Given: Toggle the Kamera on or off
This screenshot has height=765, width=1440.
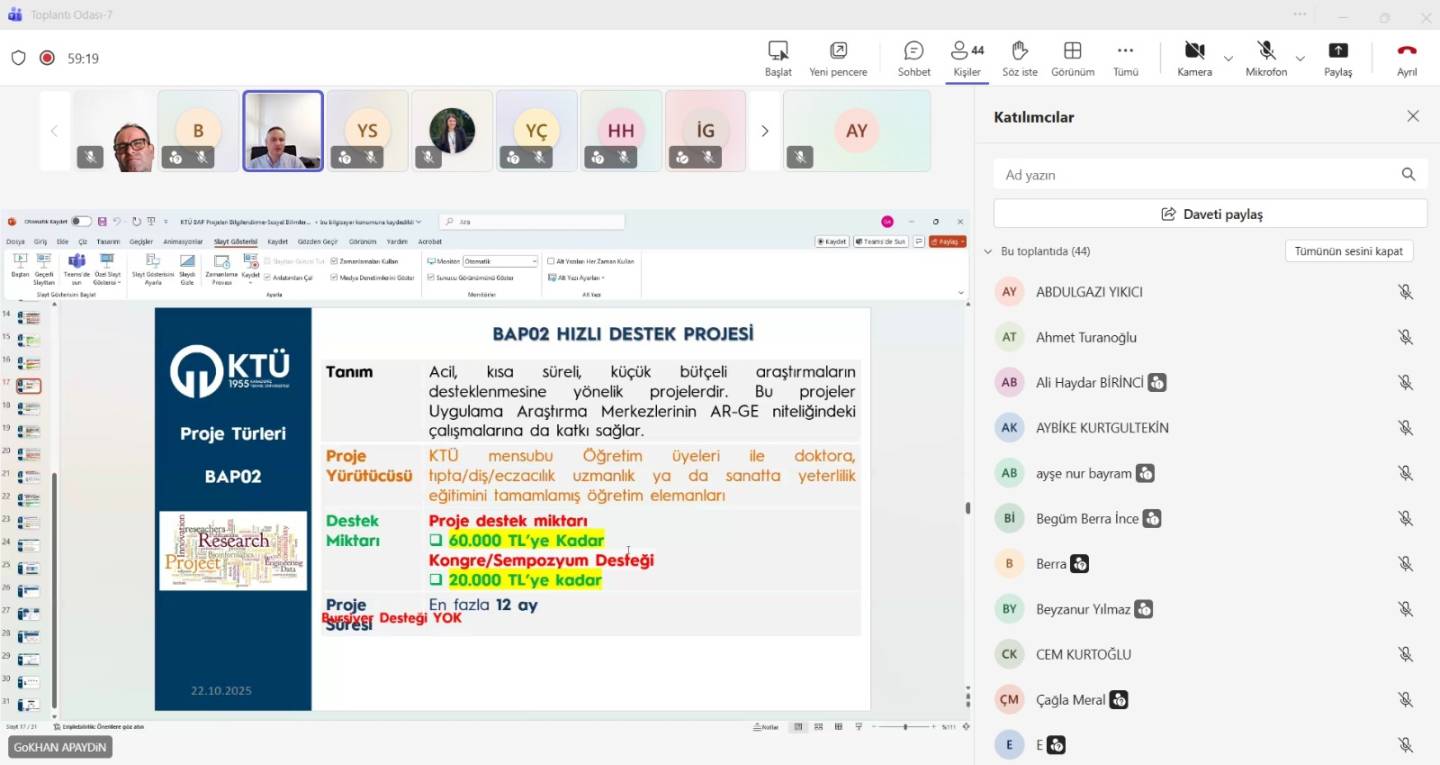Looking at the screenshot, I should coord(1194,51).
